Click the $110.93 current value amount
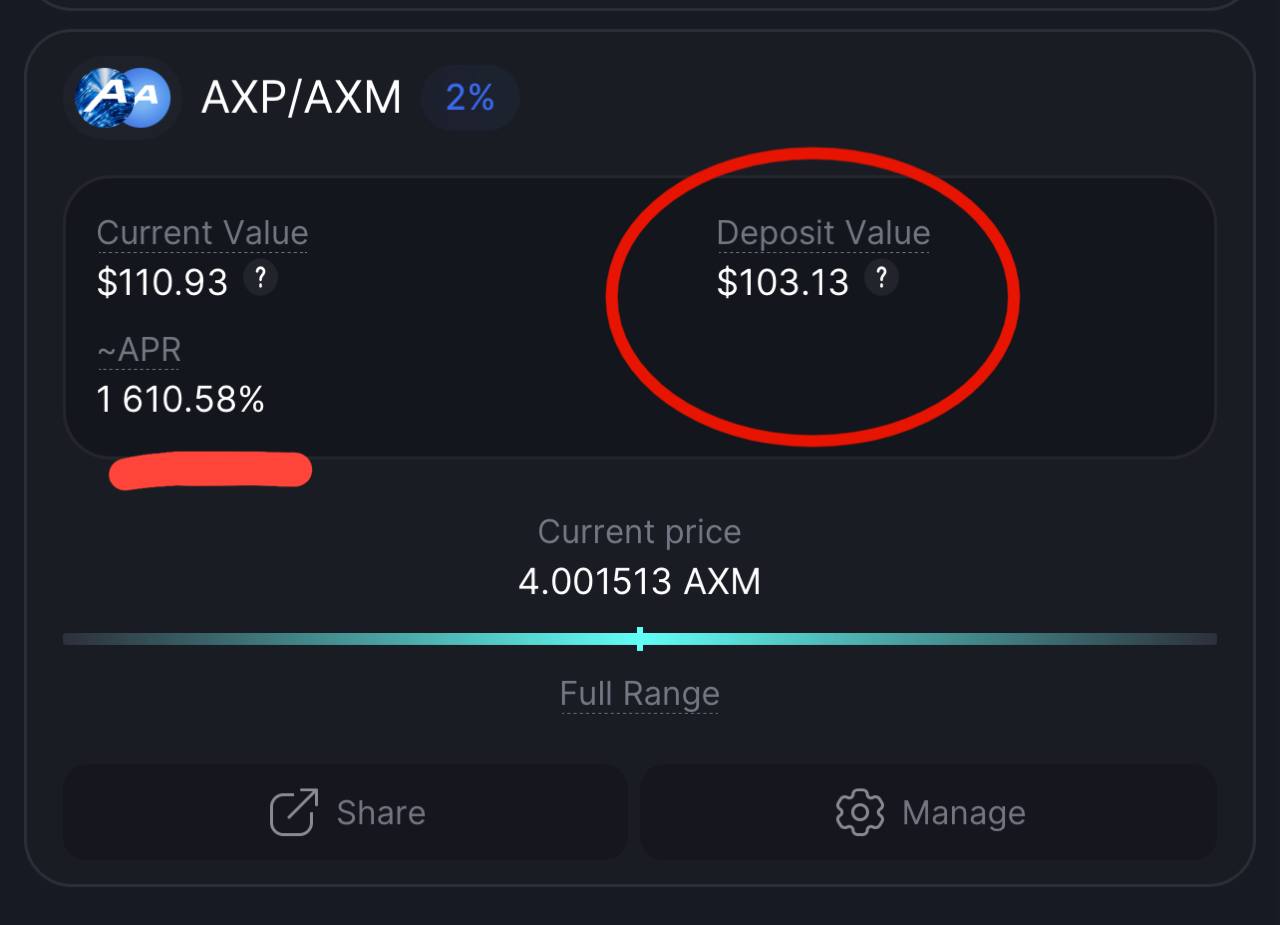Viewport: 1280px width, 925px height. (162, 283)
